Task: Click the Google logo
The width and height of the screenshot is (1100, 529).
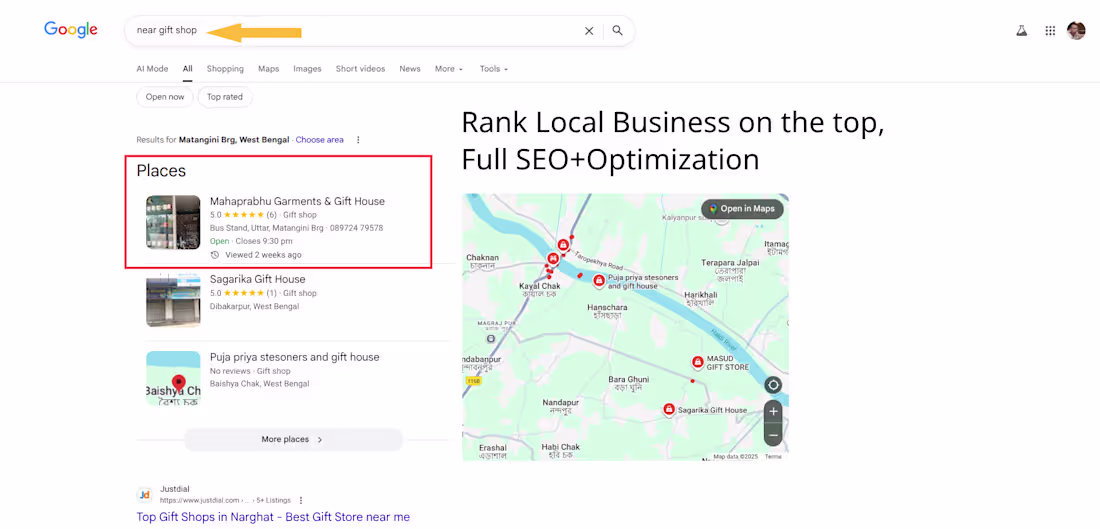Action: click(x=71, y=29)
